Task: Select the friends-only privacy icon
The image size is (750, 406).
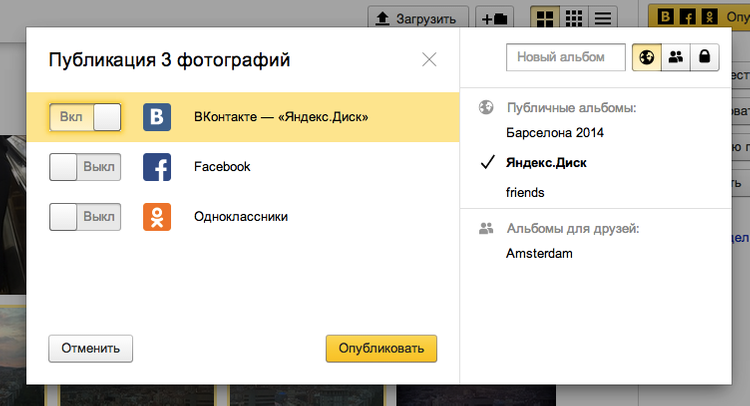Action: [x=676, y=57]
